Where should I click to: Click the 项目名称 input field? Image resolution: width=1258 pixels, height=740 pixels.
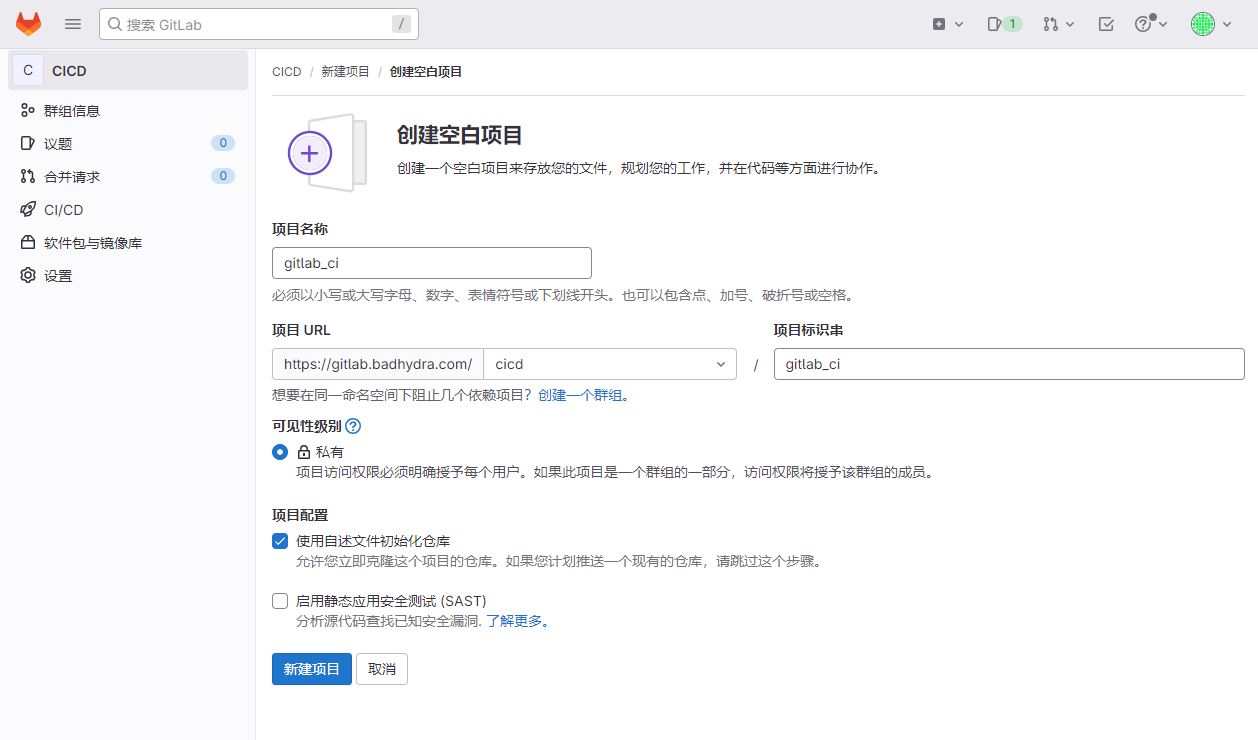(432, 263)
